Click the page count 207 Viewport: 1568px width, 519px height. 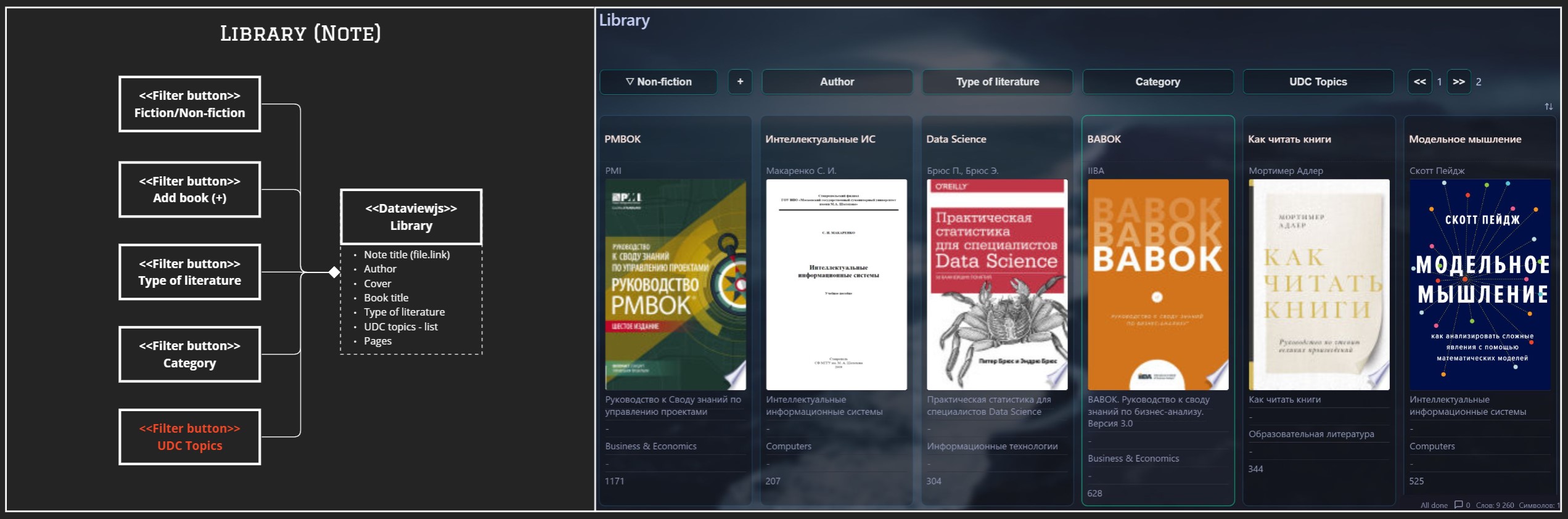pos(773,481)
